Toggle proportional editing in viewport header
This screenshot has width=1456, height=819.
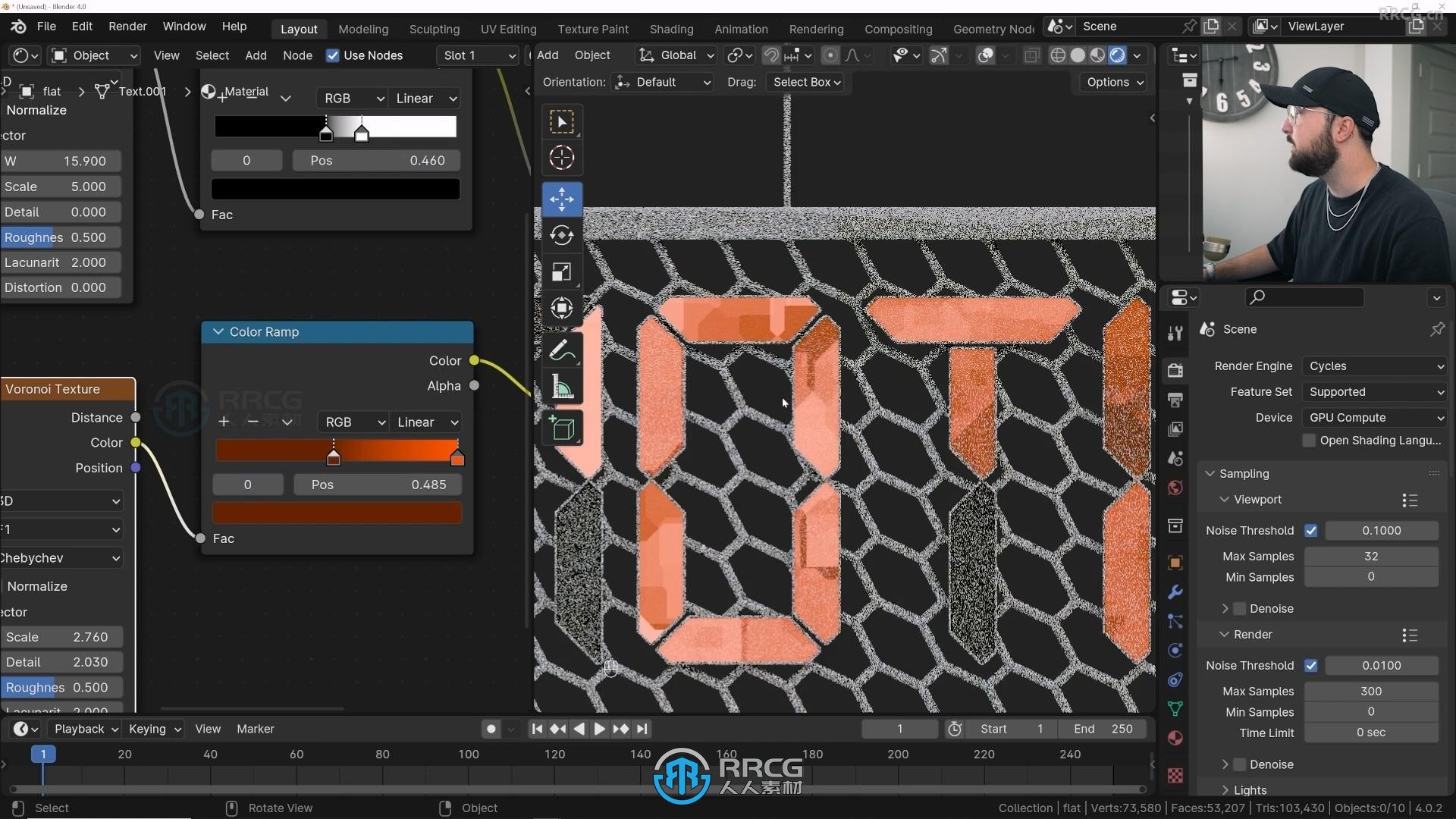pyautogui.click(x=830, y=55)
